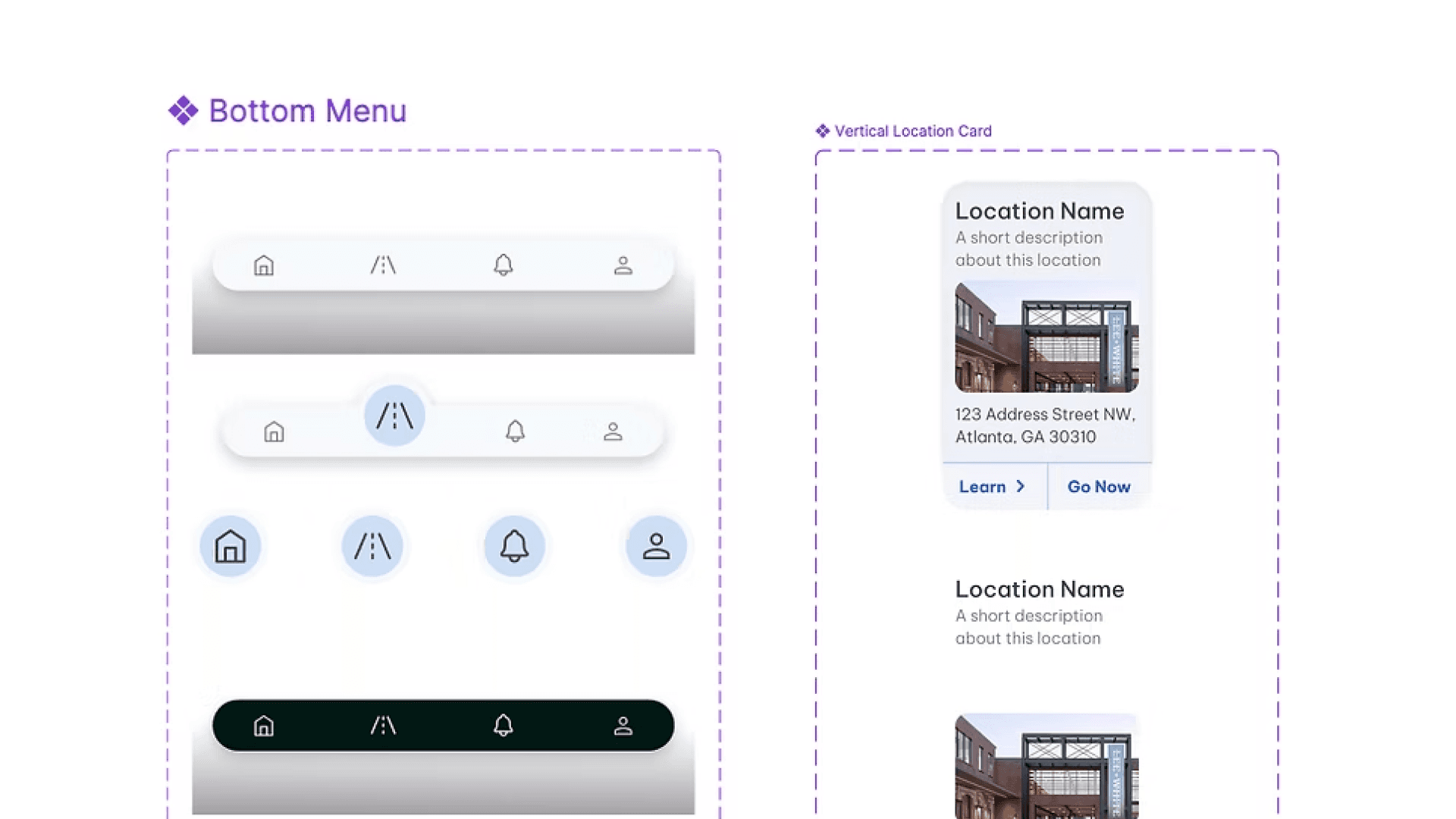Click the large blue circular road button

coord(372,546)
